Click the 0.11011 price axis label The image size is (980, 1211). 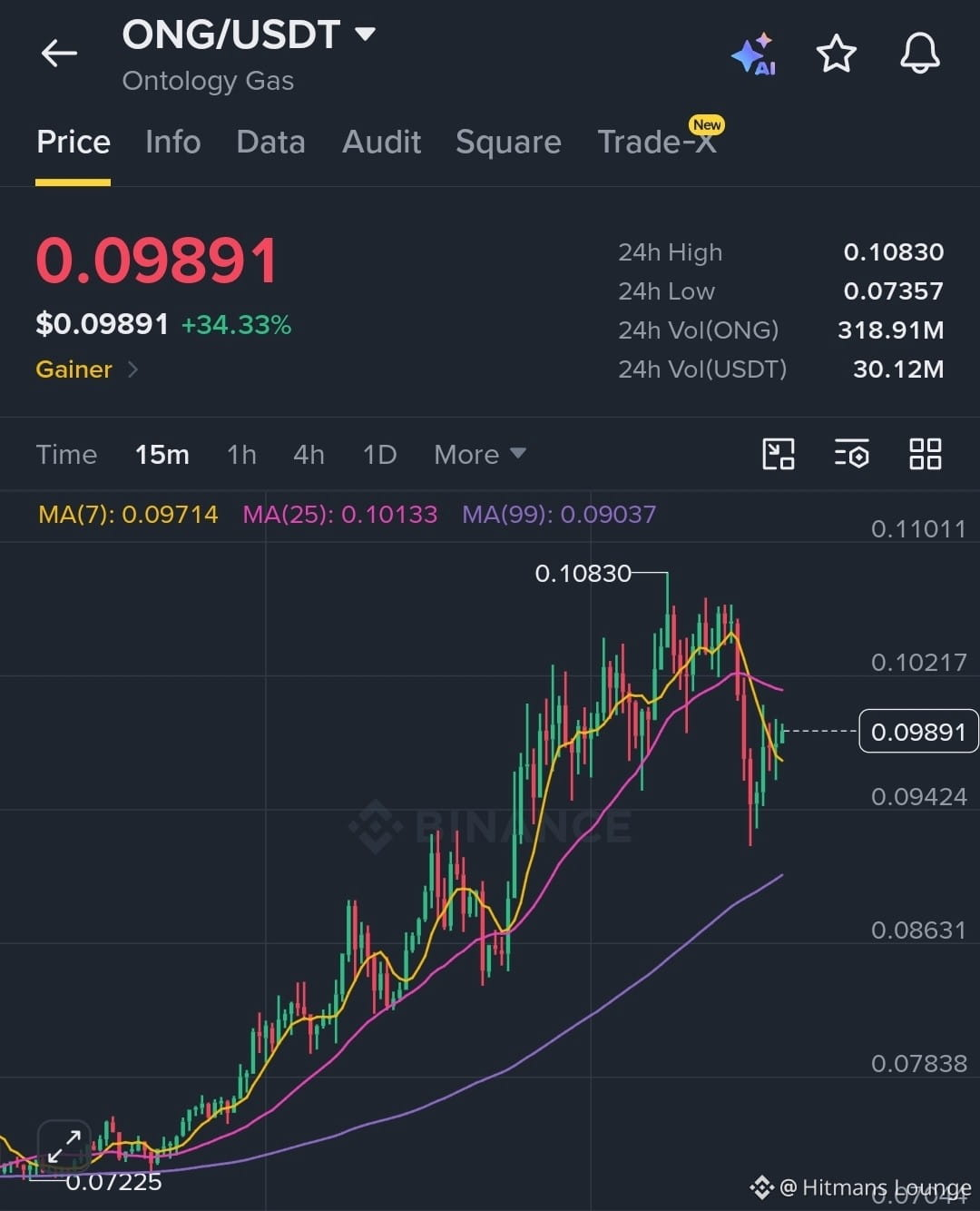(x=918, y=529)
